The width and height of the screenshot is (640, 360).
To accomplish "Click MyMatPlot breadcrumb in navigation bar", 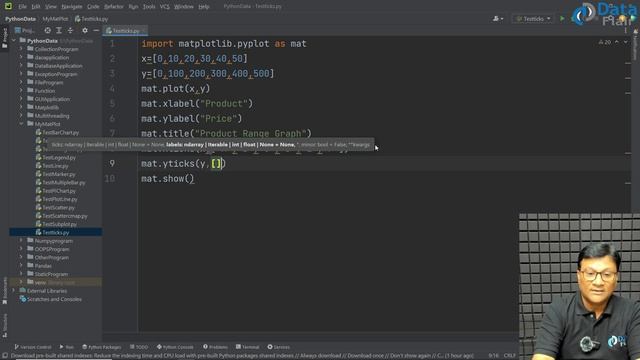I will [55, 19].
